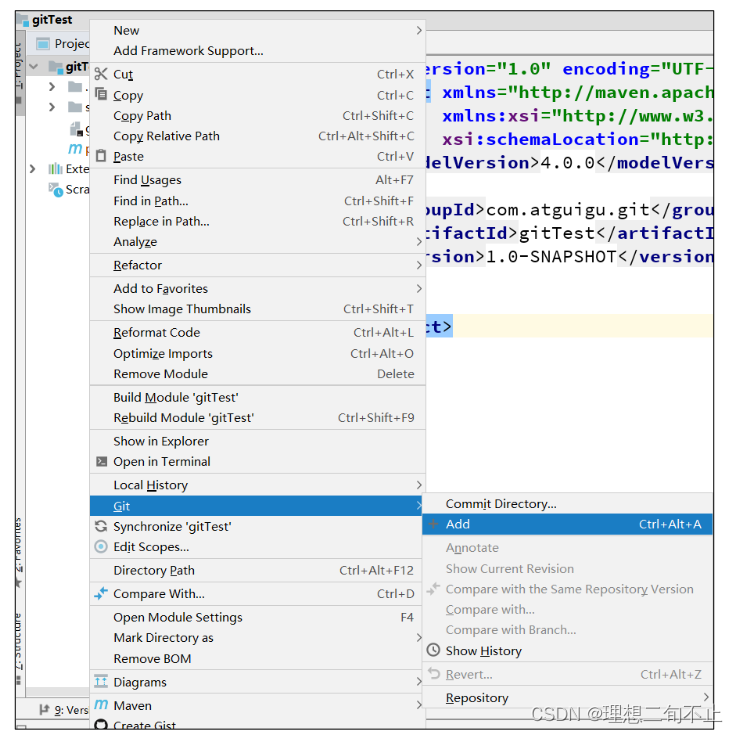Select Find Usages menu item
This screenshot has width=738, height=733.
(257, 180)
